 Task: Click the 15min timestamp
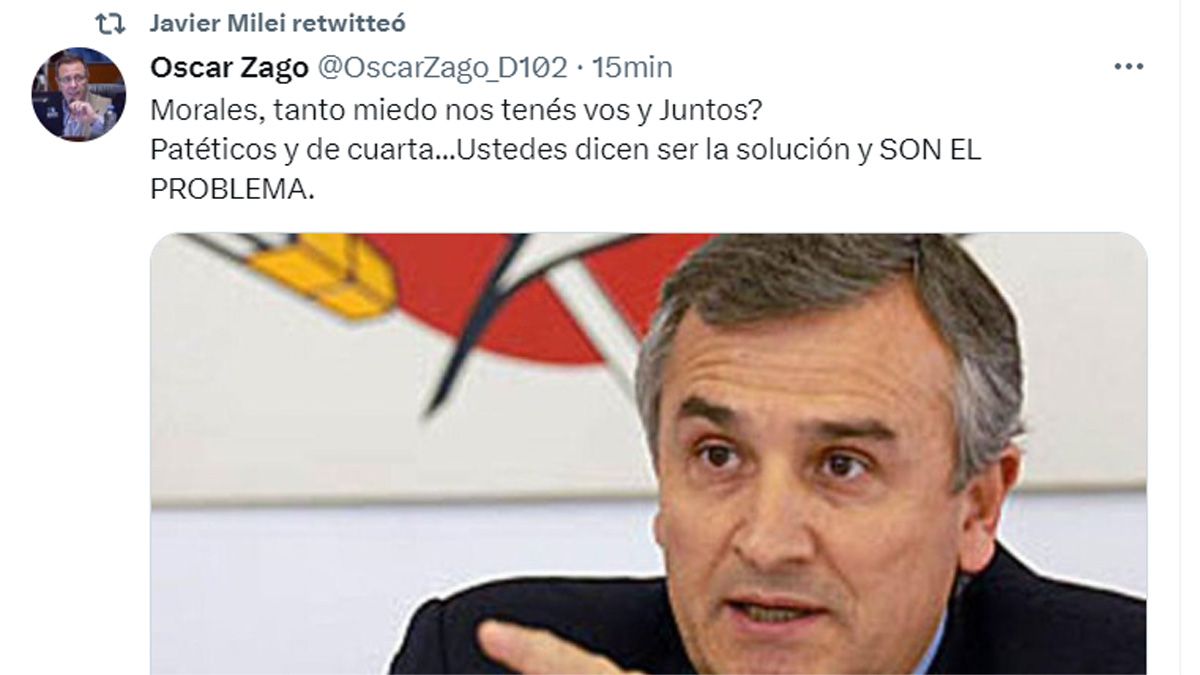[632, 67]
